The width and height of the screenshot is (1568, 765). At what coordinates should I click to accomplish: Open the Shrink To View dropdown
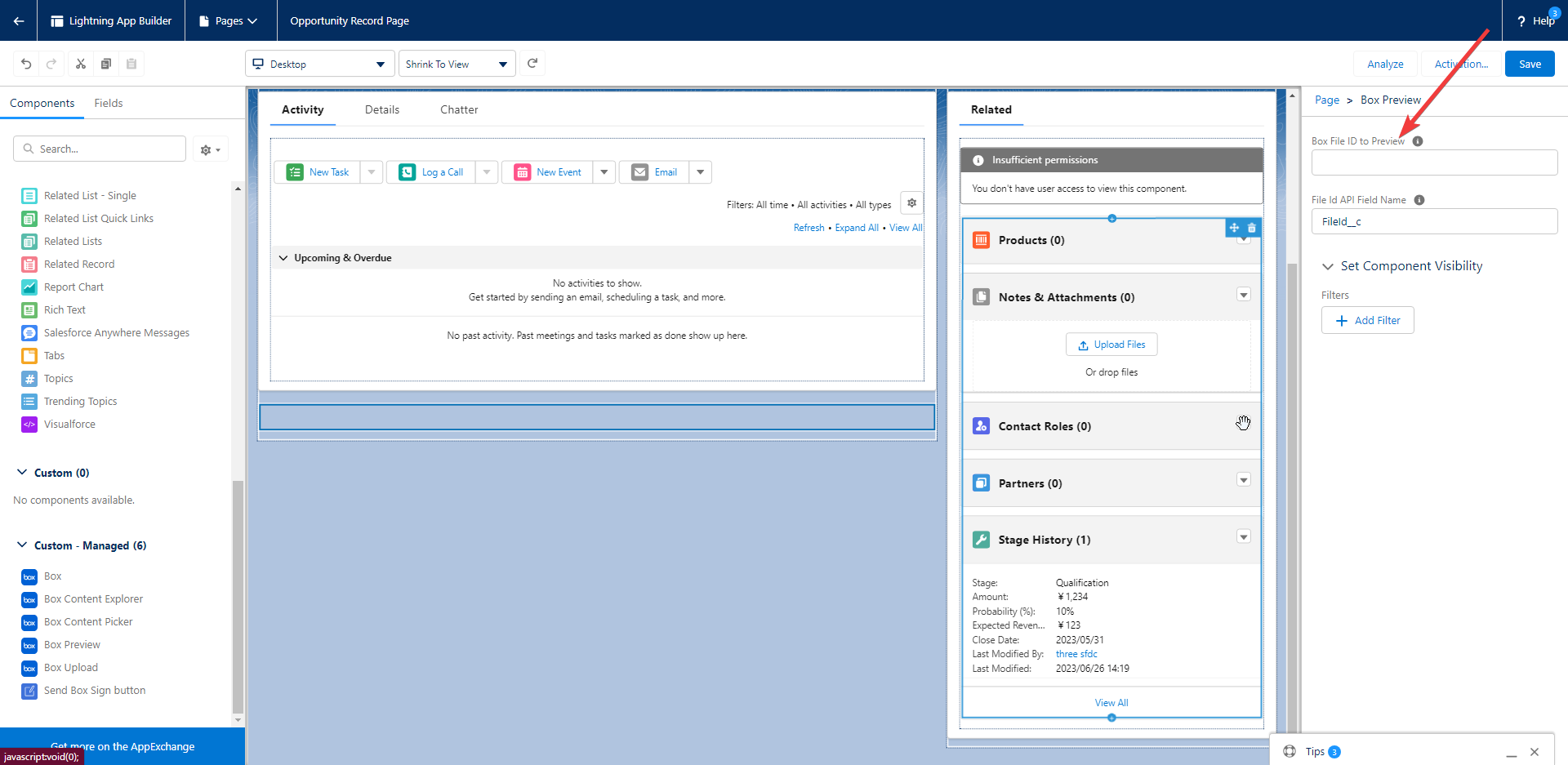[x=457, y=64]
